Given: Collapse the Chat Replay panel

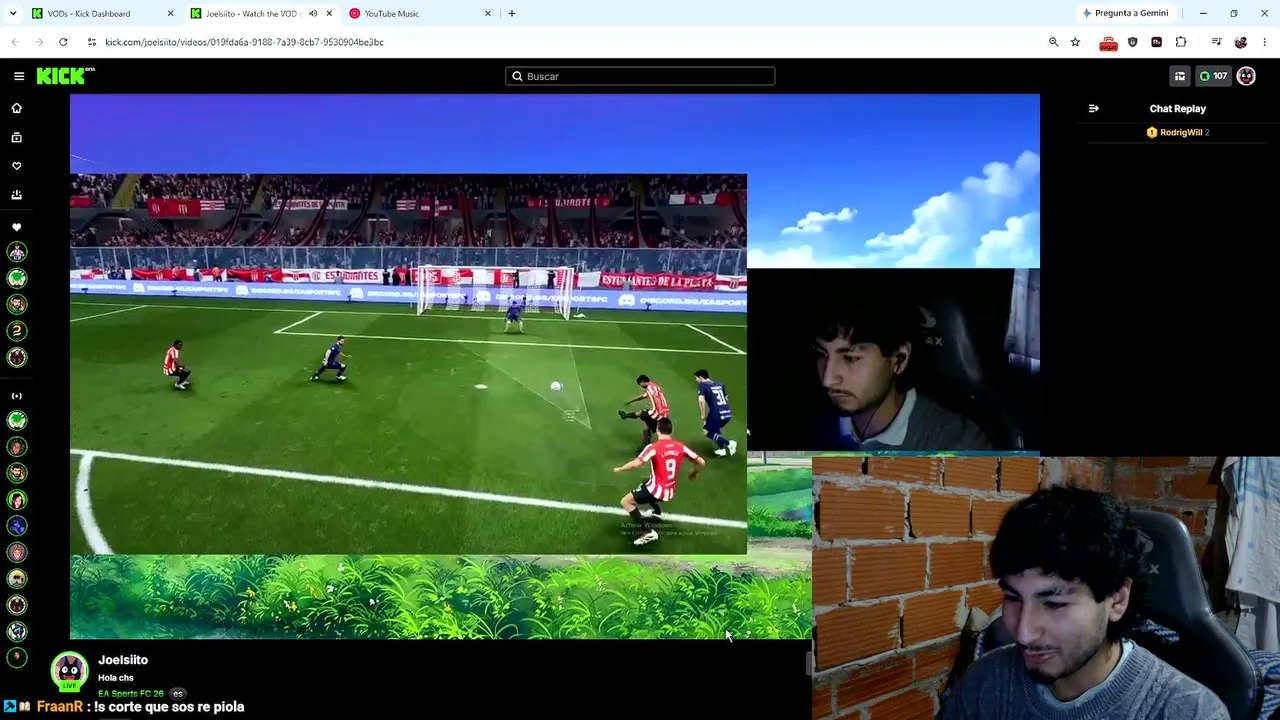Looking at the screenshot, I should 1093,108.
